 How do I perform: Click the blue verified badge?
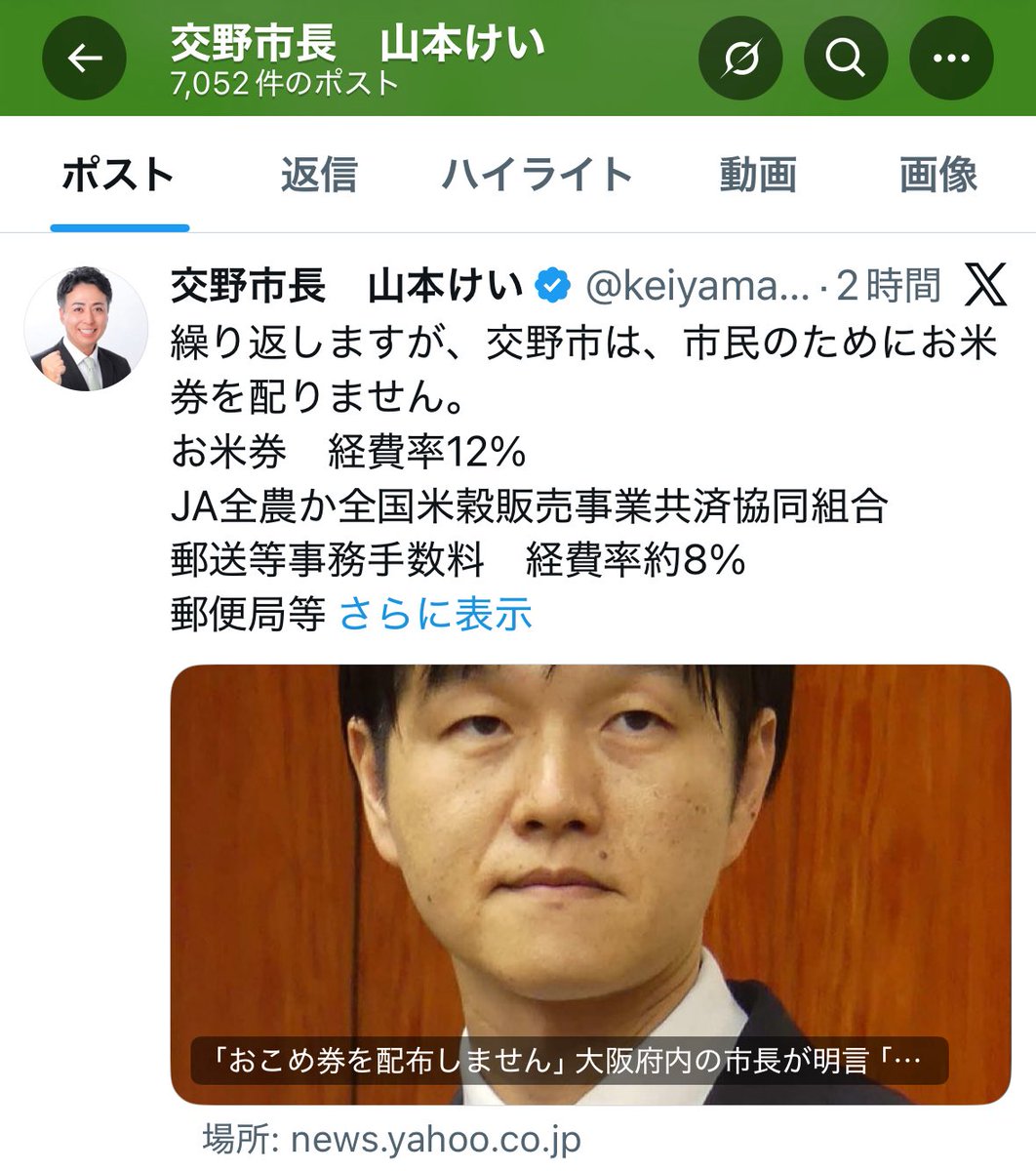tap(553, 287)
